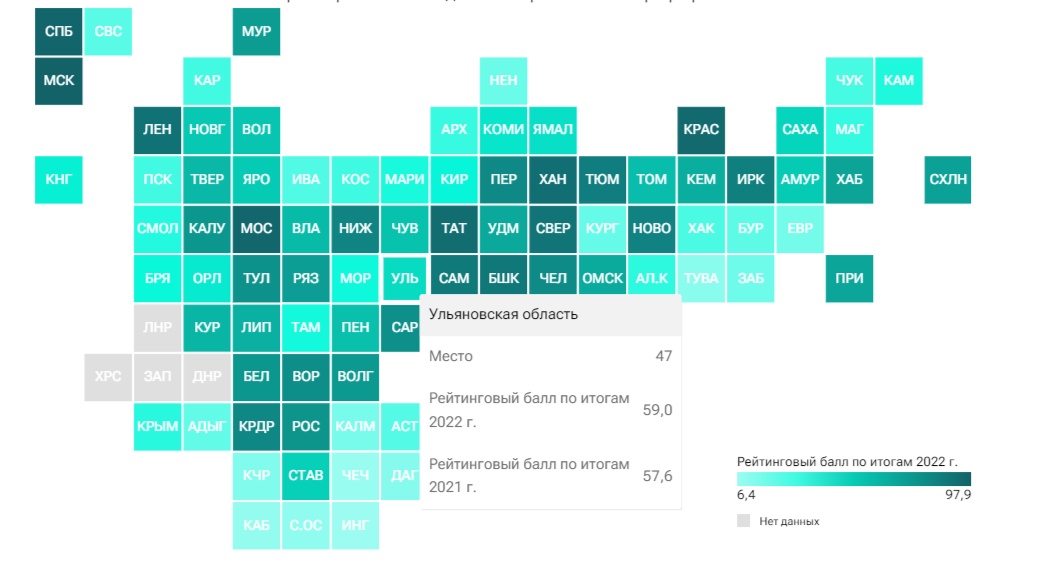This screenshot has height=568, width=1047.
Task: Select the ЧУК region tile
Action: pos(849,80)
